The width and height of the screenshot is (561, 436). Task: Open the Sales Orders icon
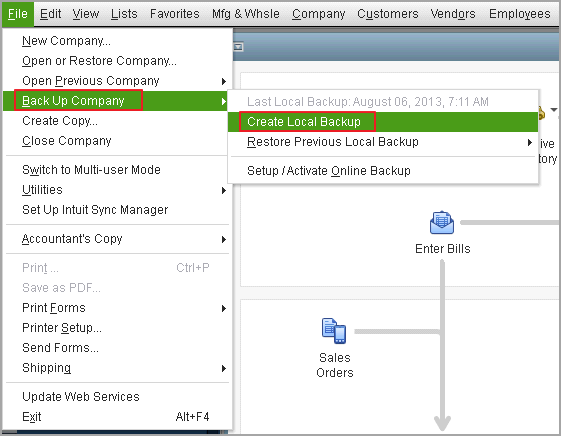tap(333, 331)
